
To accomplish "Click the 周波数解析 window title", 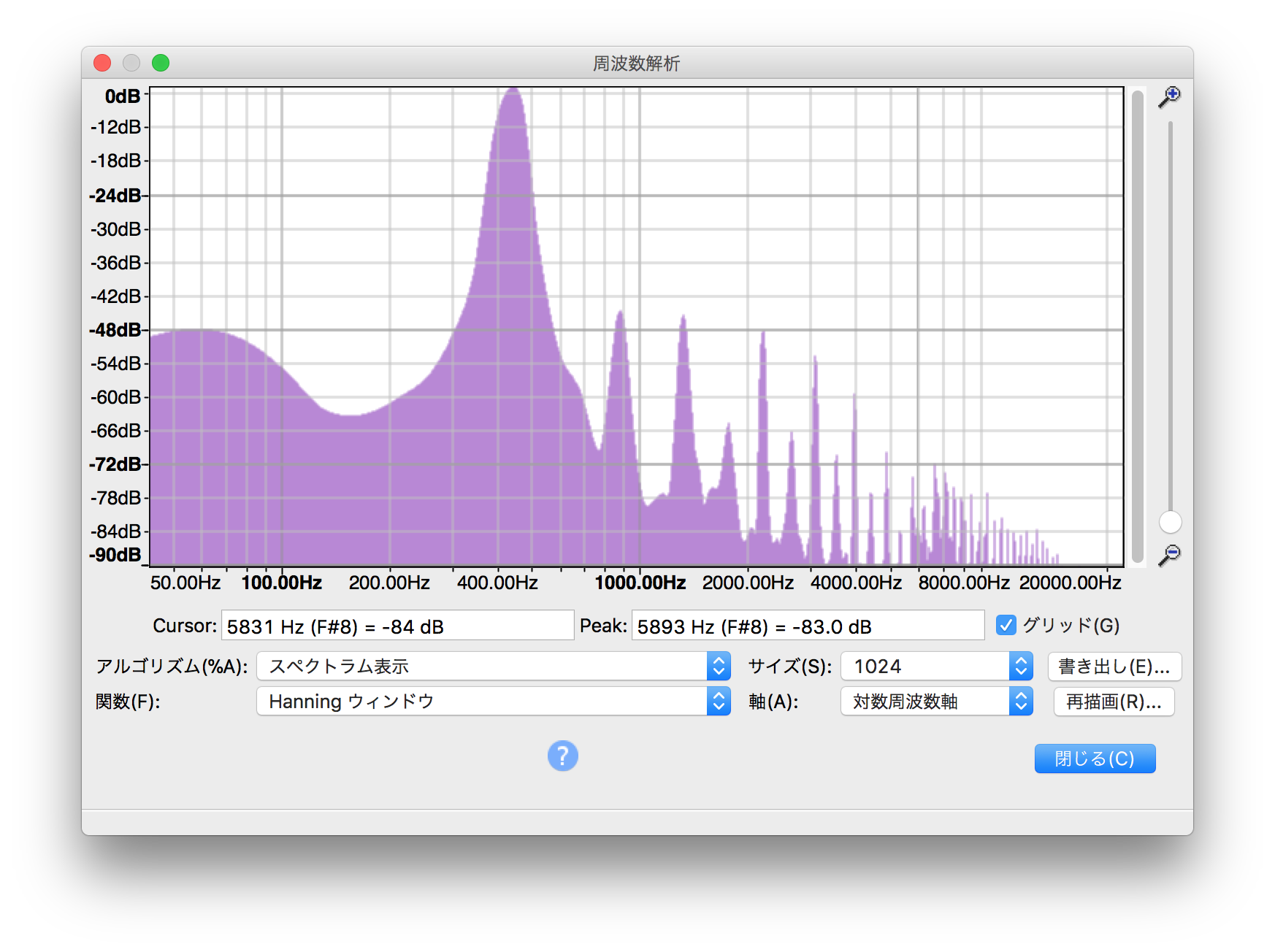I will point(636,64).
